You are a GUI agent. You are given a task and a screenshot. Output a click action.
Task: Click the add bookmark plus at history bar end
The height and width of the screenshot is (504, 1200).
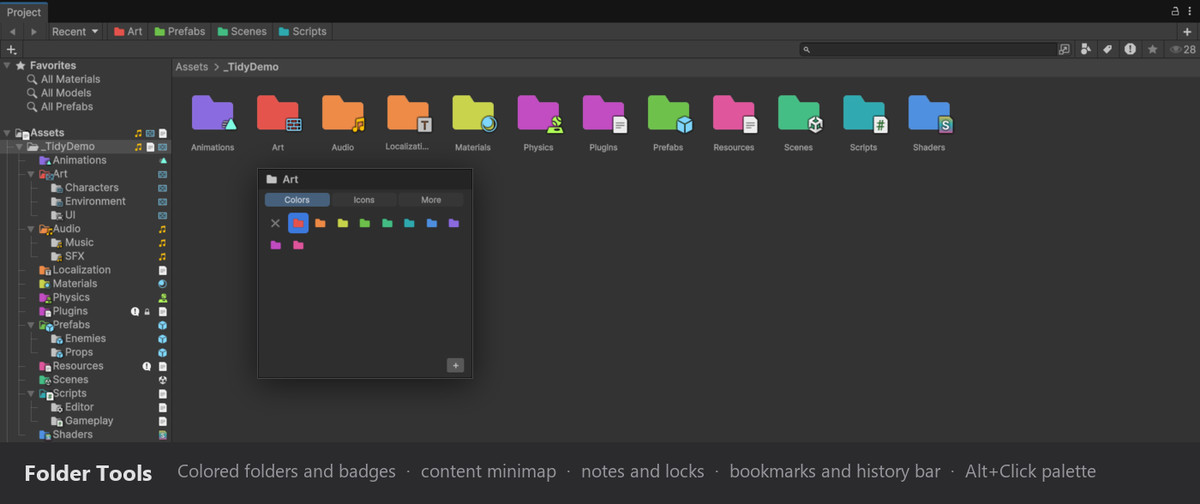point(1188,31)
